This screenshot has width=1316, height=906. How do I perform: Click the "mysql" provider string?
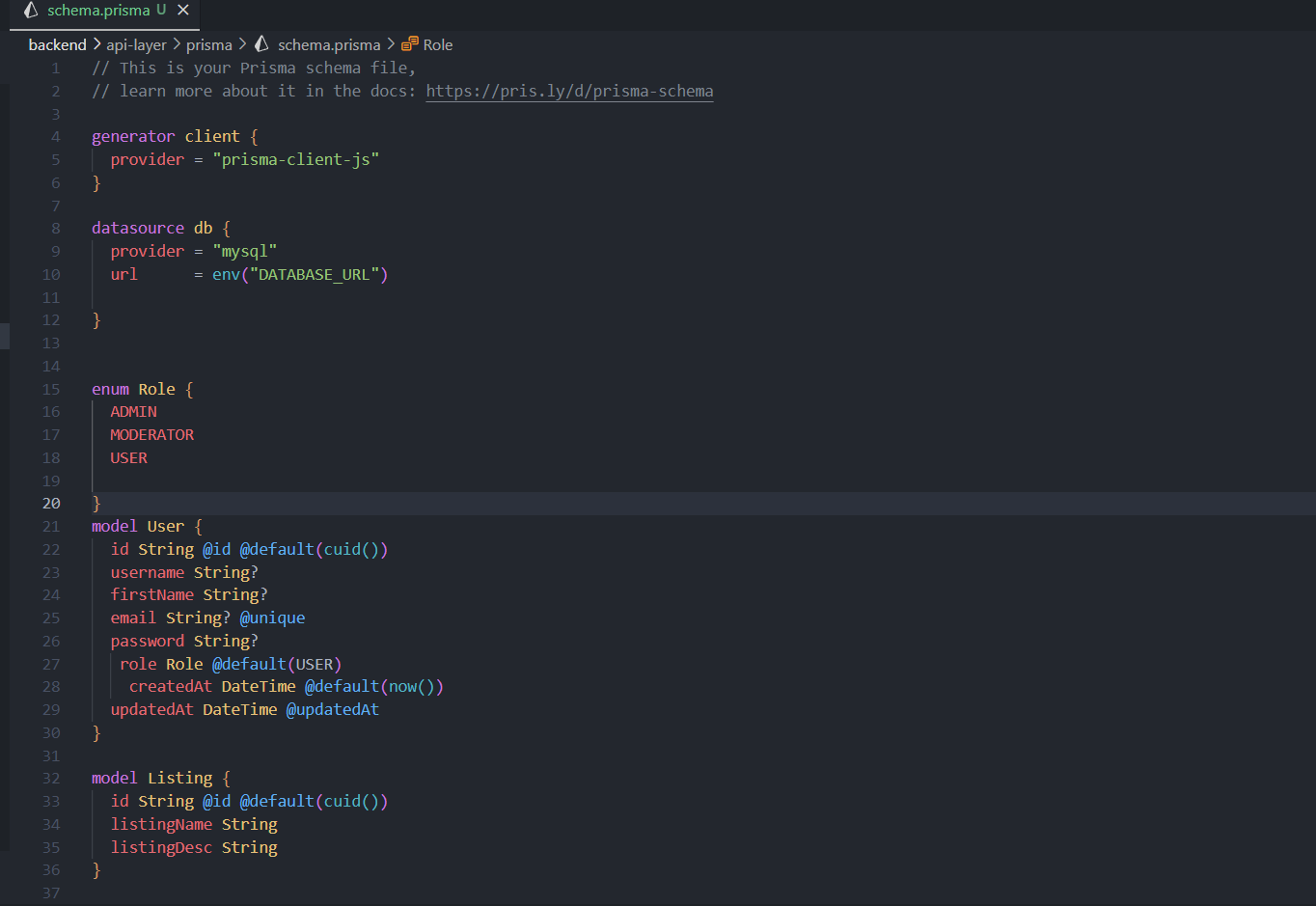[245, 252]
